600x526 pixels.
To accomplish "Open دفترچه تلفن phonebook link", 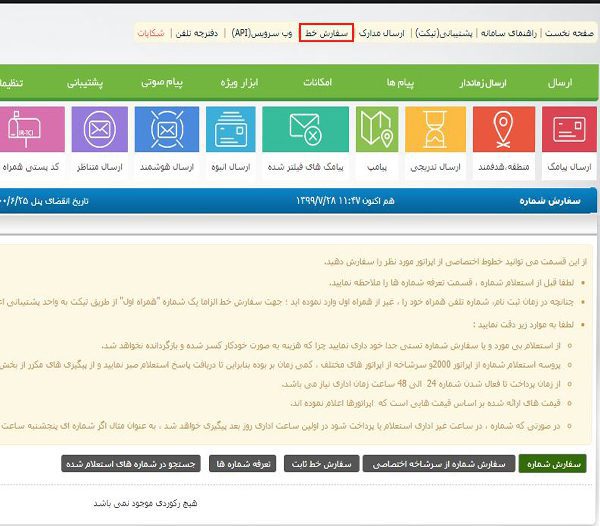I will [x=197, y=33].
